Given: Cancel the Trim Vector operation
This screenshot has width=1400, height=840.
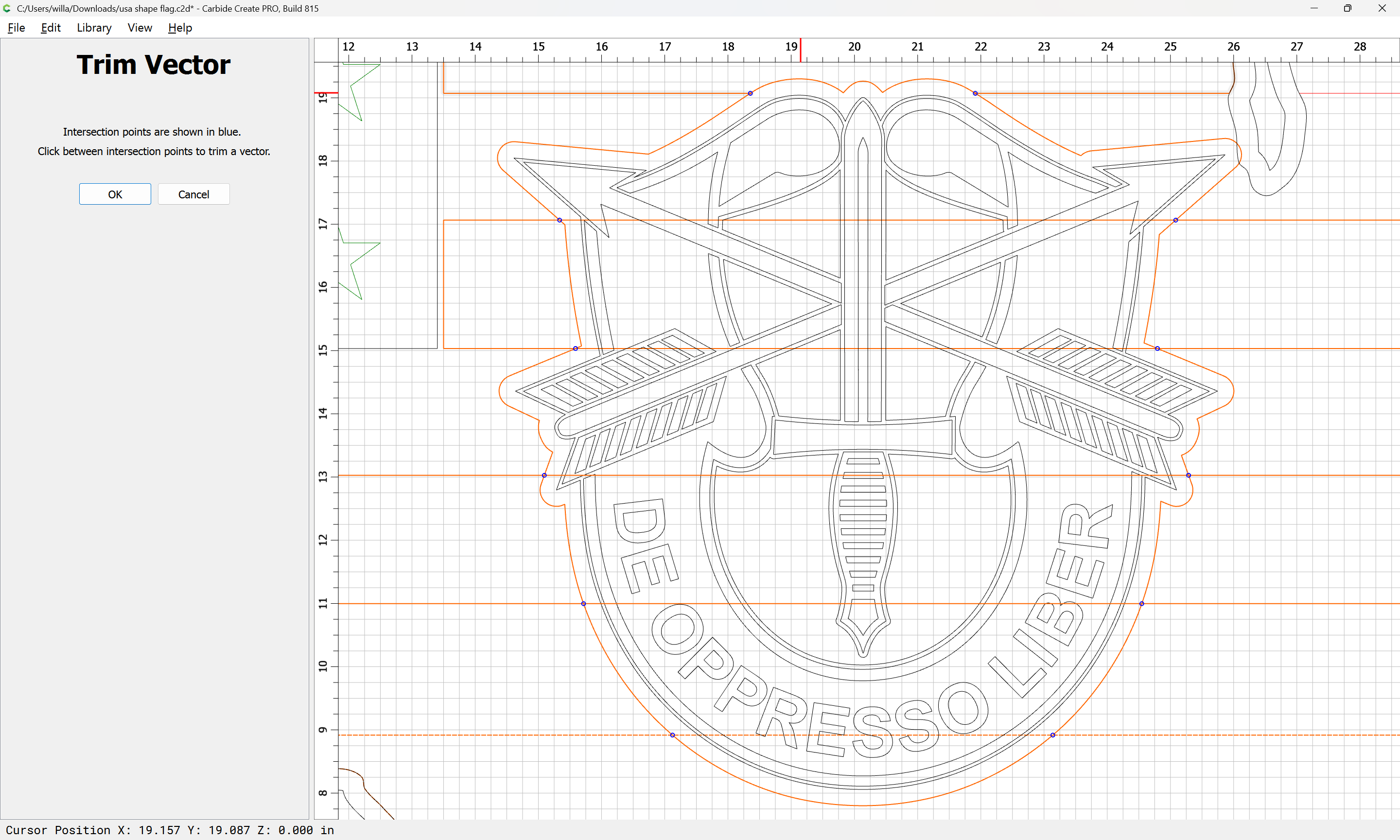Looking at the screenshot, I should [193, 194].
